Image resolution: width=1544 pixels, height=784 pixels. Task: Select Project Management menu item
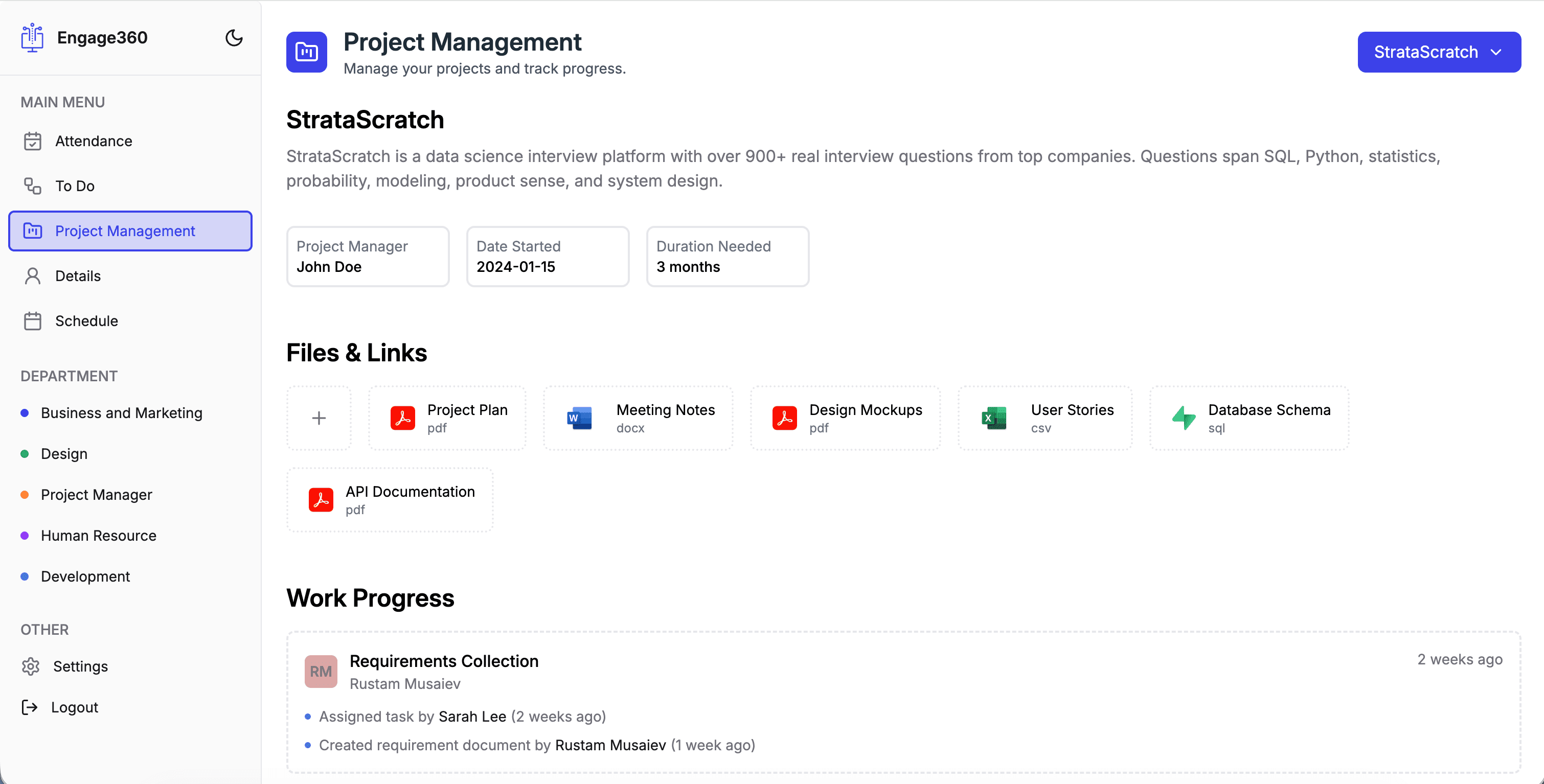(x=130, y=231)
